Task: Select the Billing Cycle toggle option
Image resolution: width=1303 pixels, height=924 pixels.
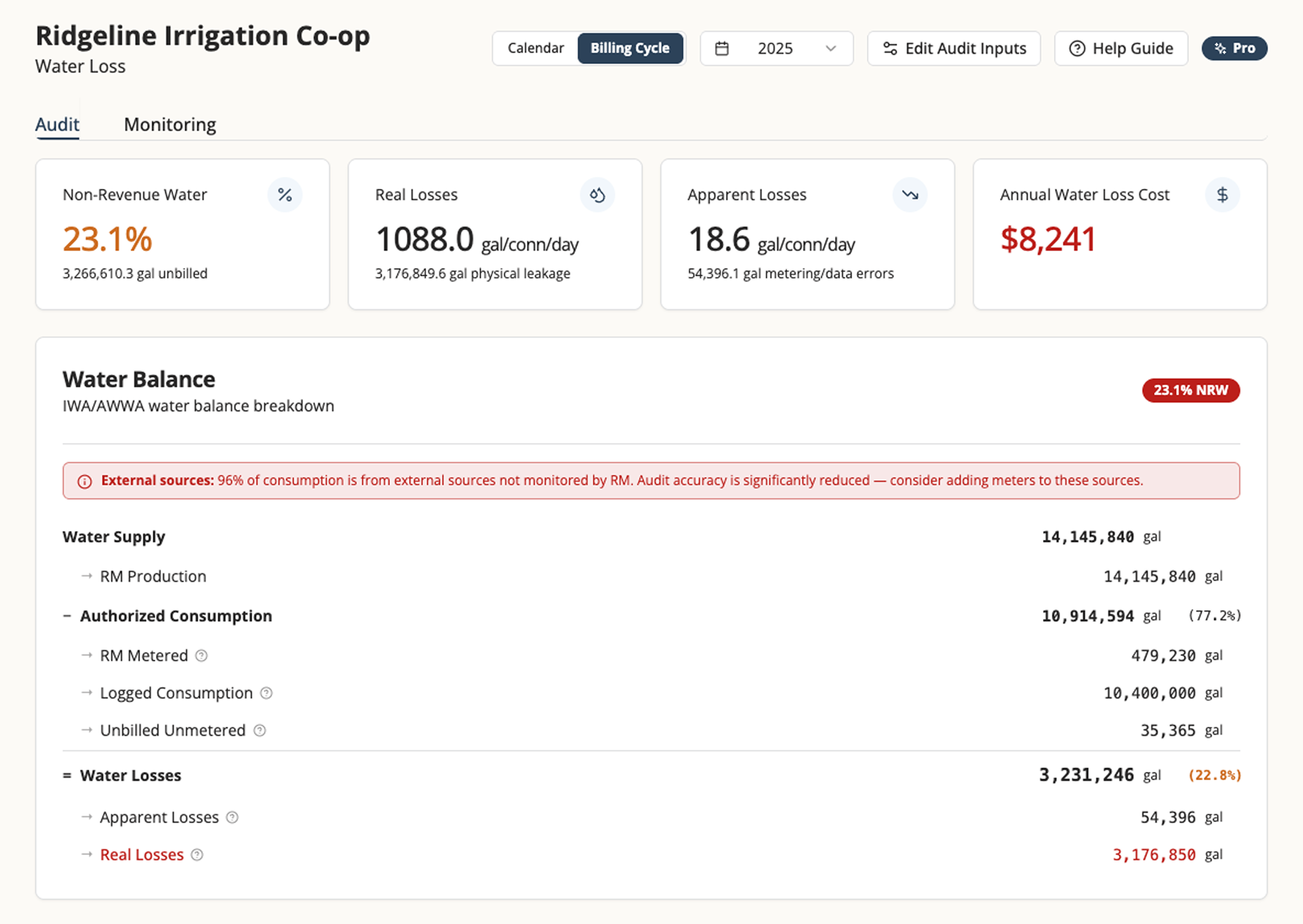Action: point(630,48)
